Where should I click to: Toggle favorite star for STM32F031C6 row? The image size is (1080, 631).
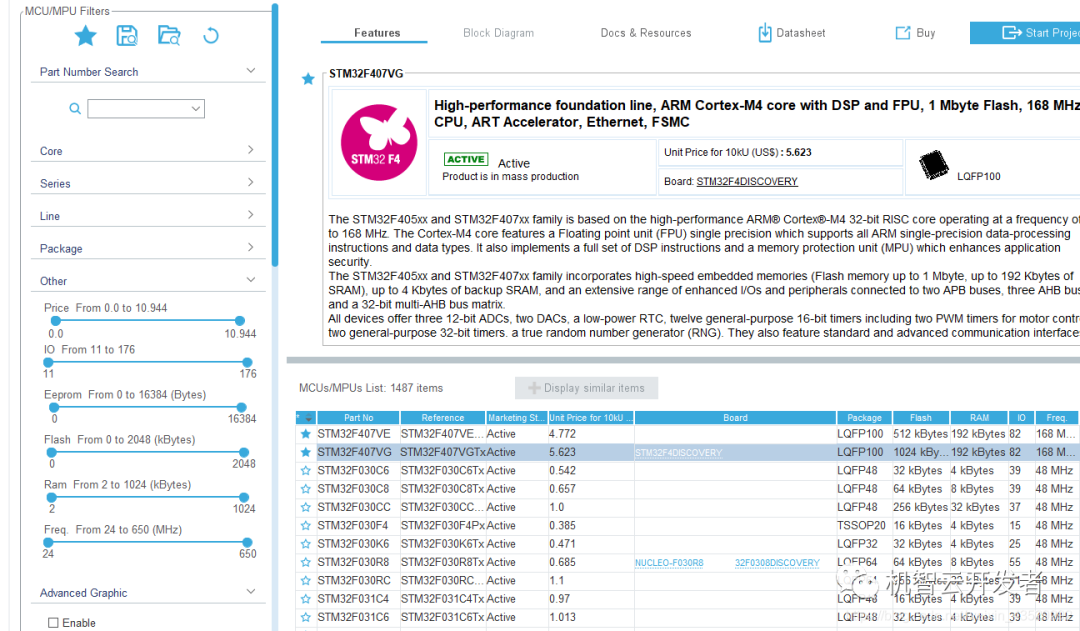[x=305, y=617]
